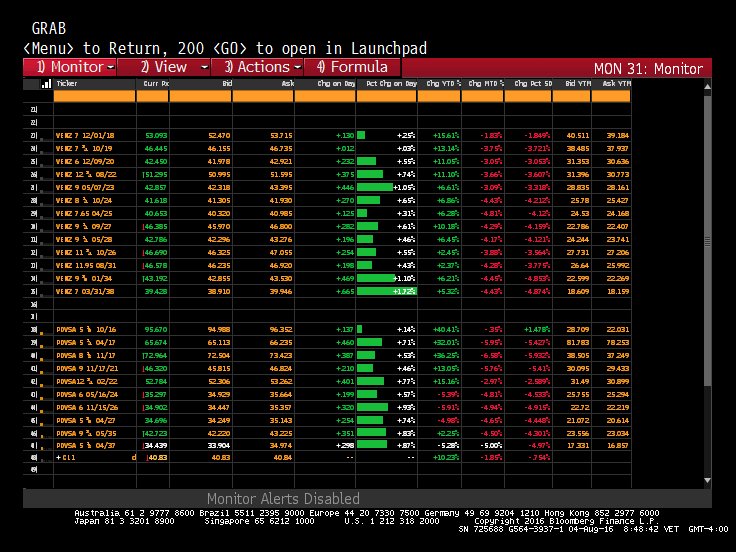Click the Ask column header
736x552 pixels.
(288, 84)
